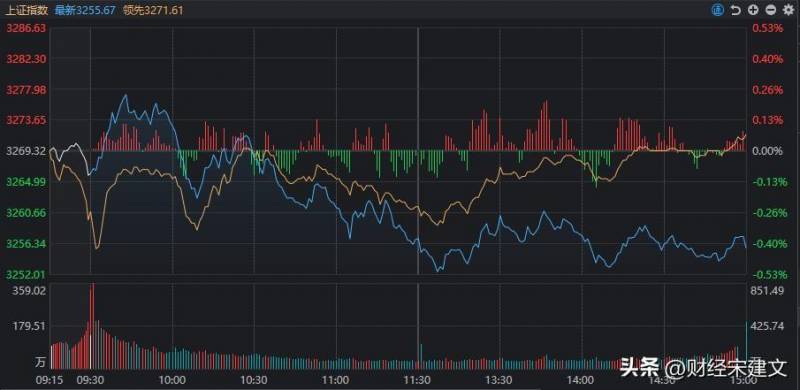Click the -0.40% green percent label

point(770,244)
